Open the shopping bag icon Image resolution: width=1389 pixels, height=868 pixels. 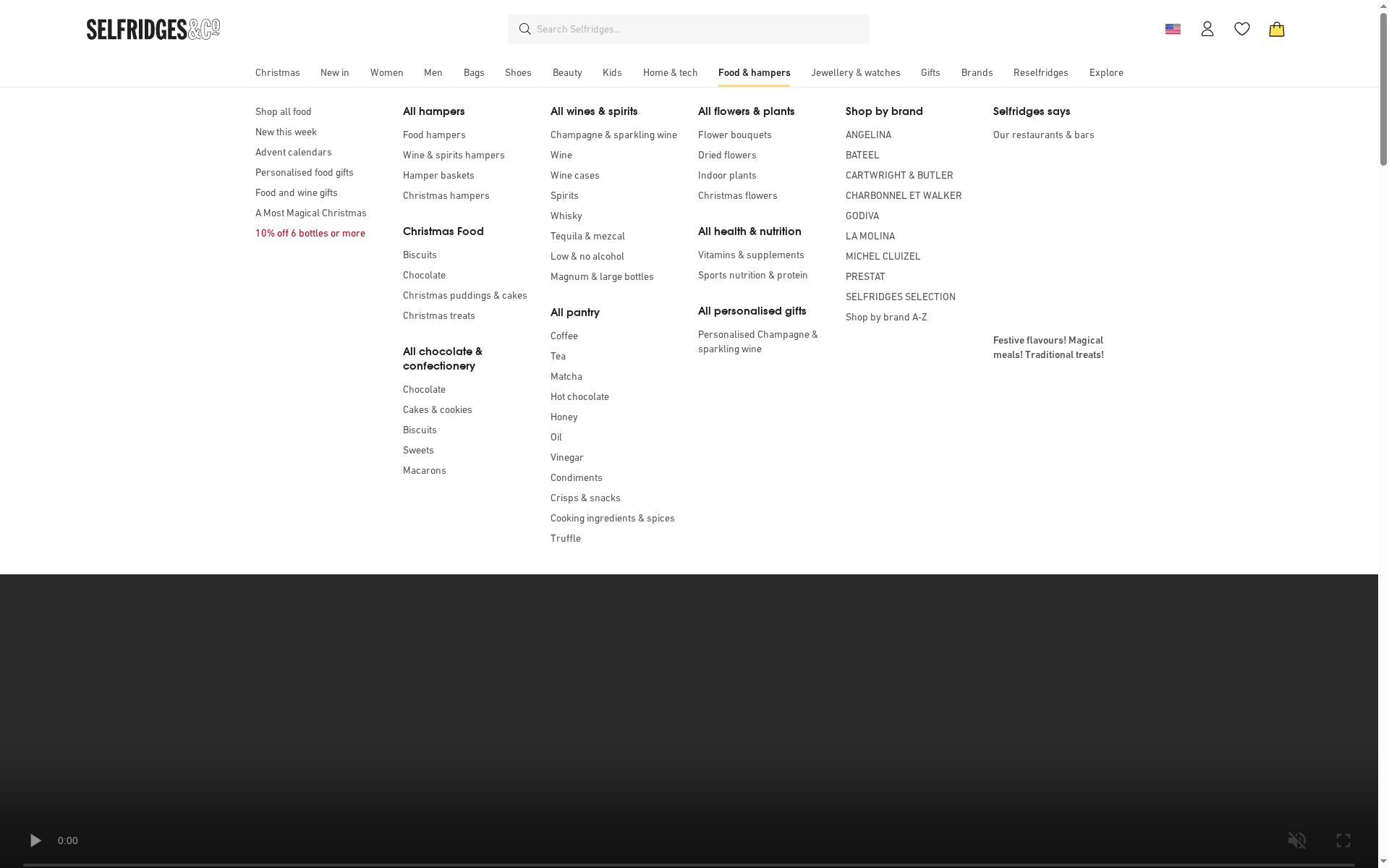[x=1276, y=30]
